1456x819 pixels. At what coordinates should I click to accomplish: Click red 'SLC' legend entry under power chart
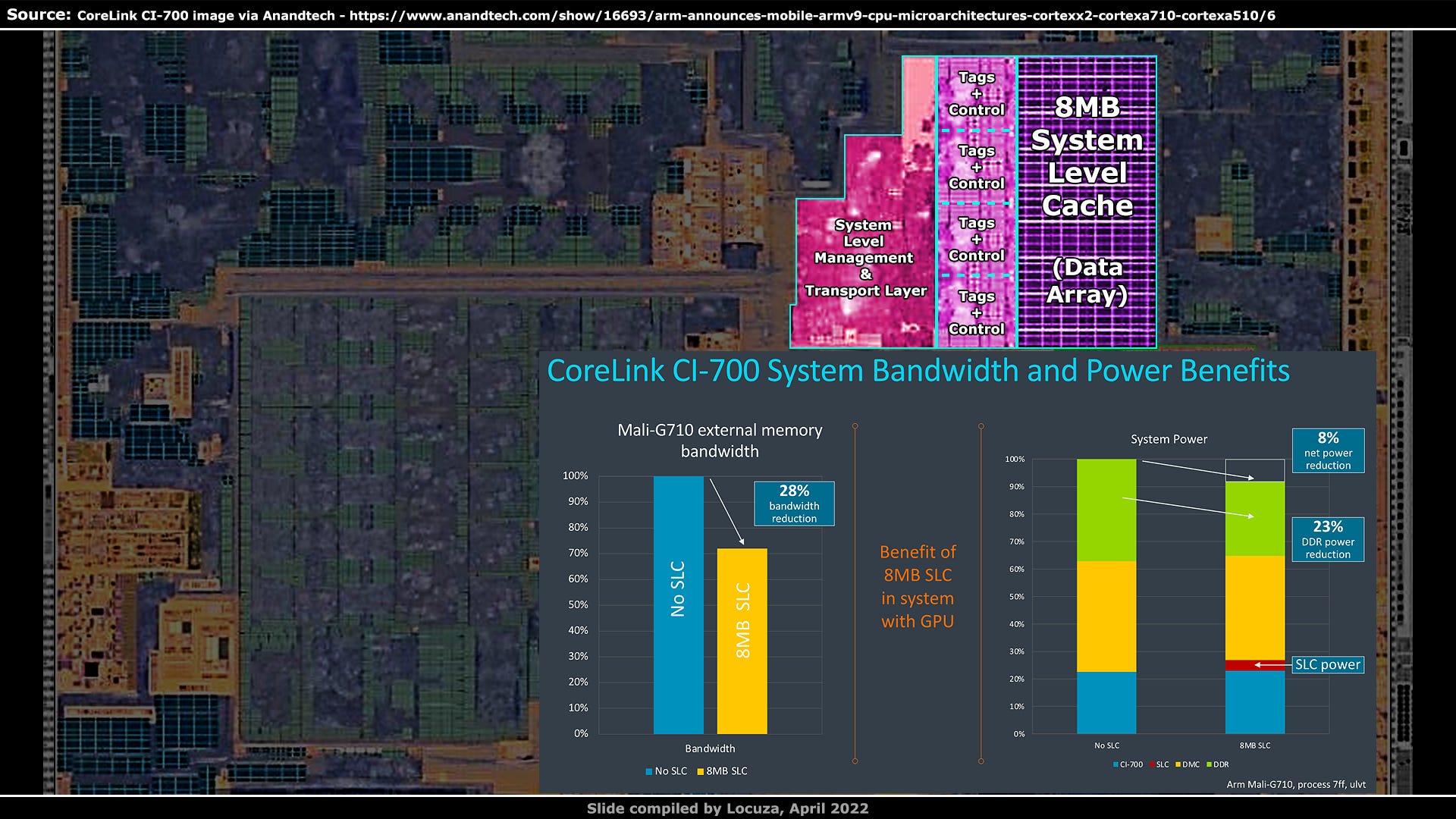(1159, 764)
